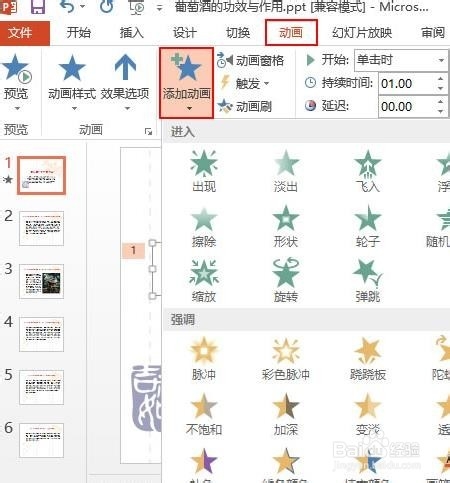Select slide 5 thumbnail
This screenshot has height=483, width=450.
pyautogui.click(x=42, y=387)
